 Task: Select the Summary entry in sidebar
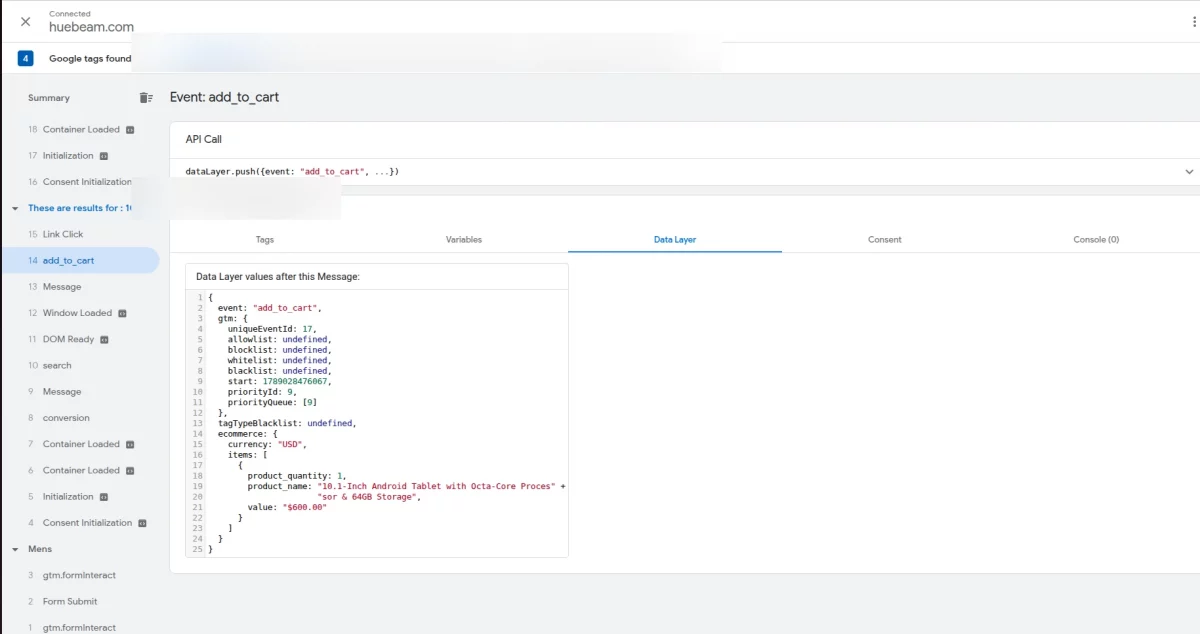pos(49,98)
